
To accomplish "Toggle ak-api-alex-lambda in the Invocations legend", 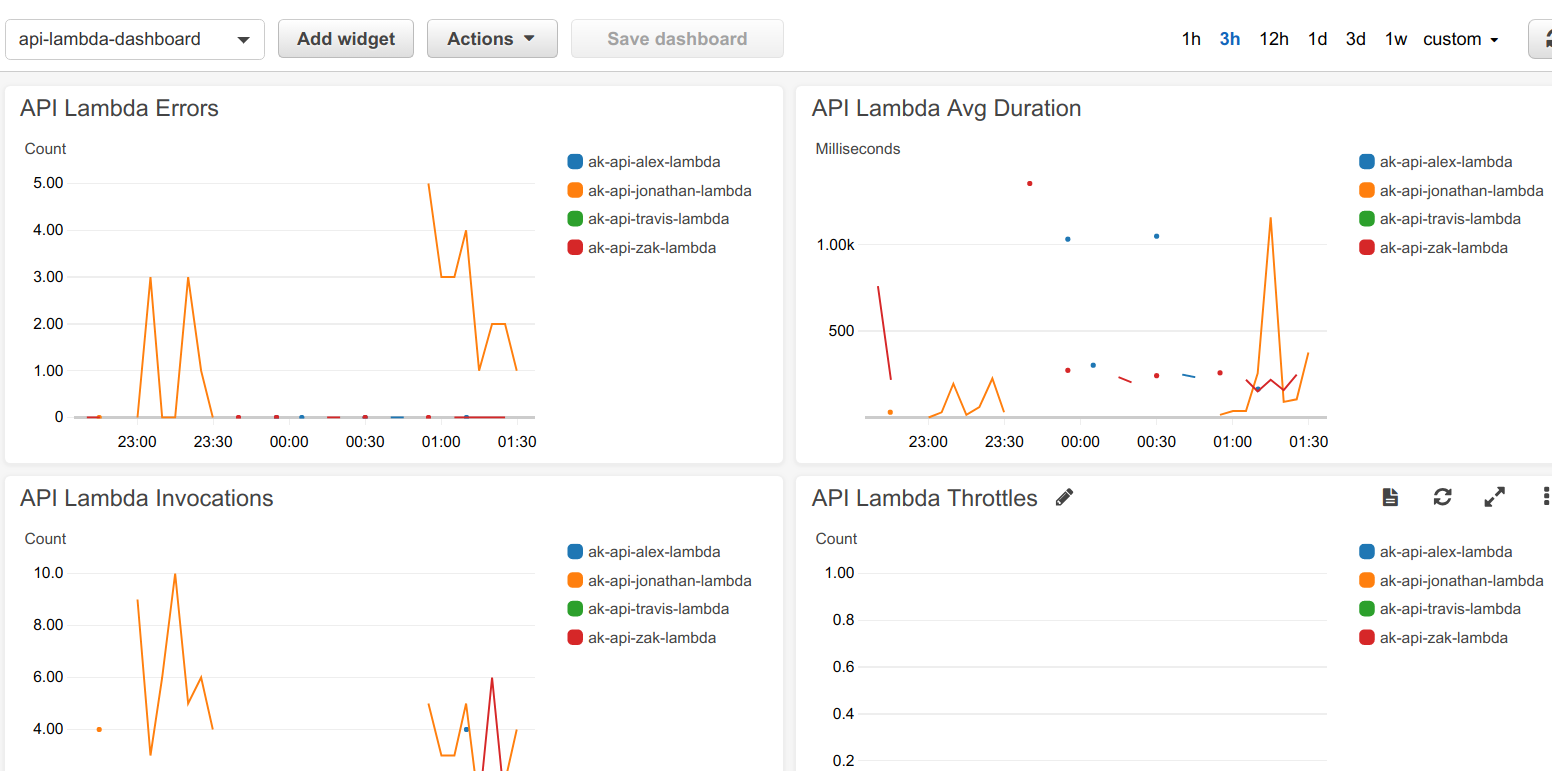I will (651, 551).
